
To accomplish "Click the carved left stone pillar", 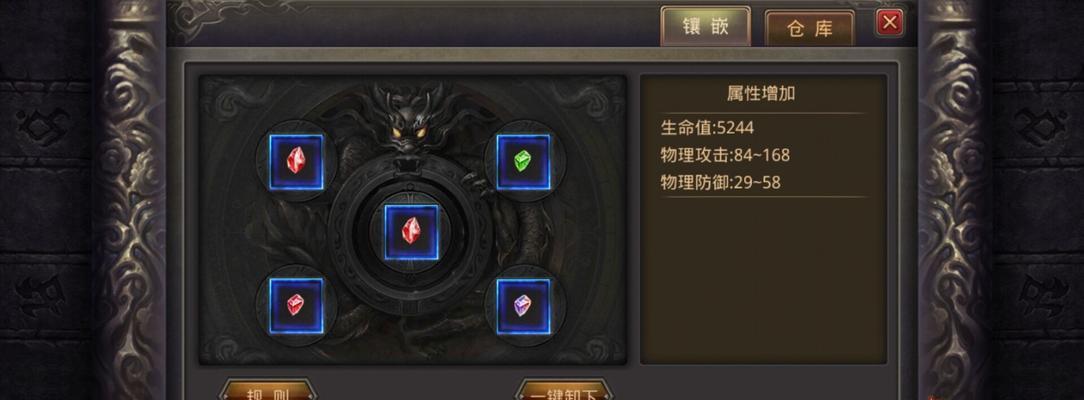I will pyautogui.click(x=129, y=200).
